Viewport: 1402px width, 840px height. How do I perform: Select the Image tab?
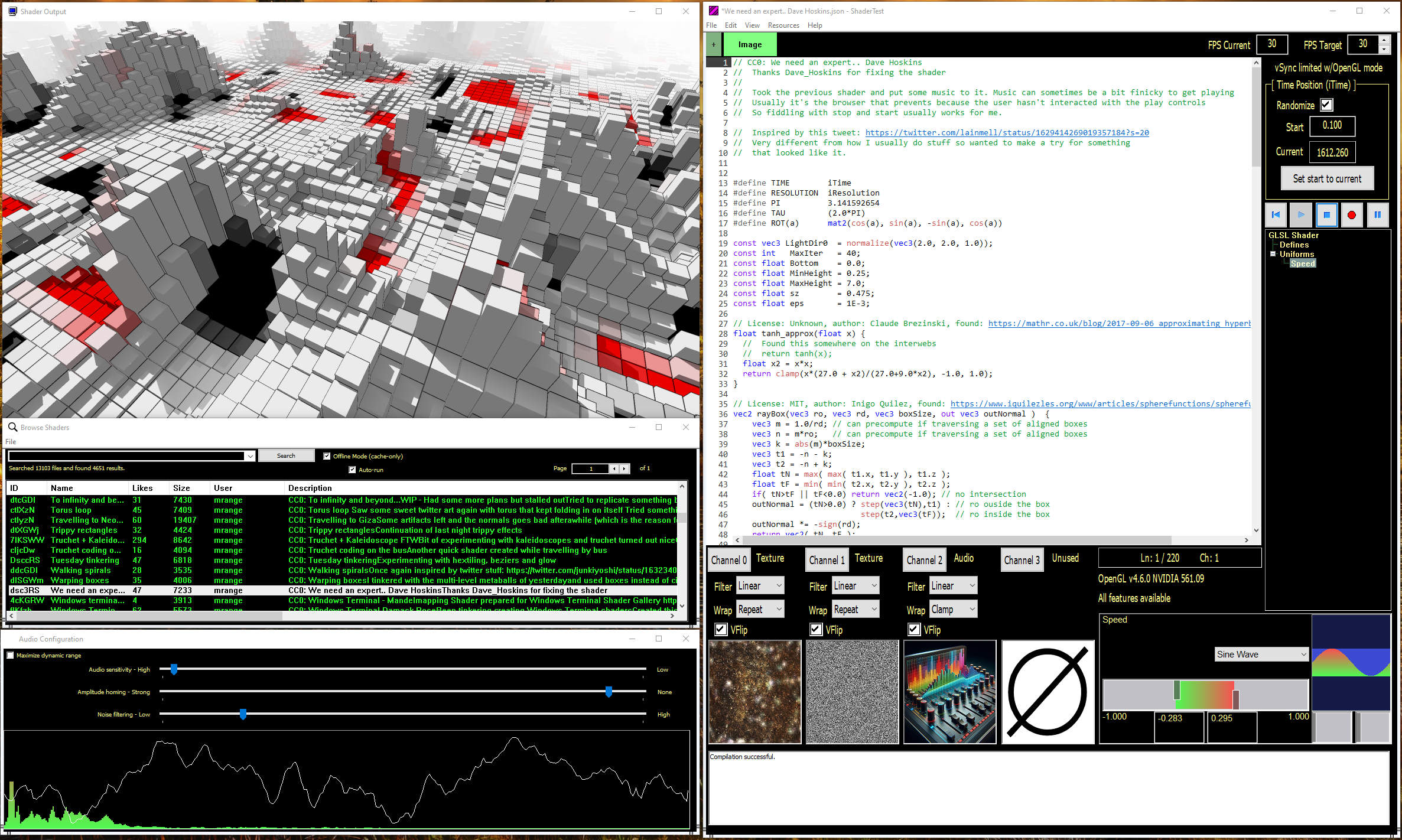(x=750, y=45)
